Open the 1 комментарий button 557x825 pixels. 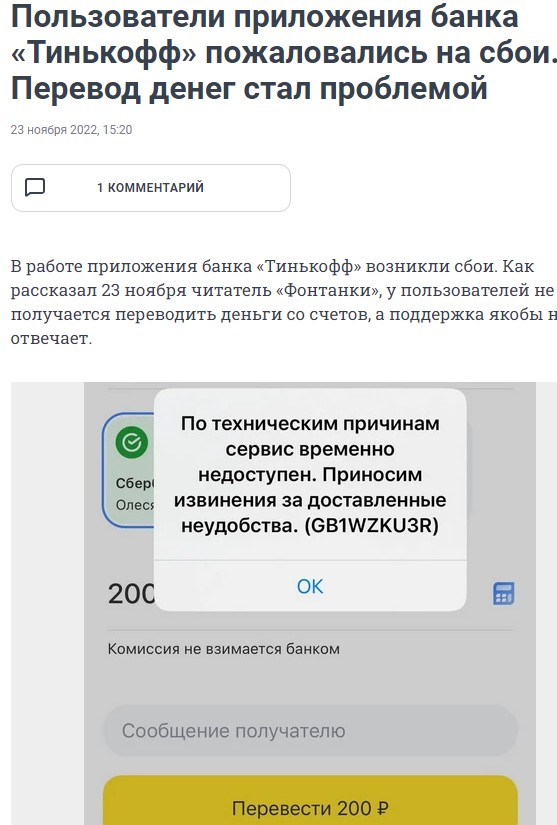coord(150,188)
